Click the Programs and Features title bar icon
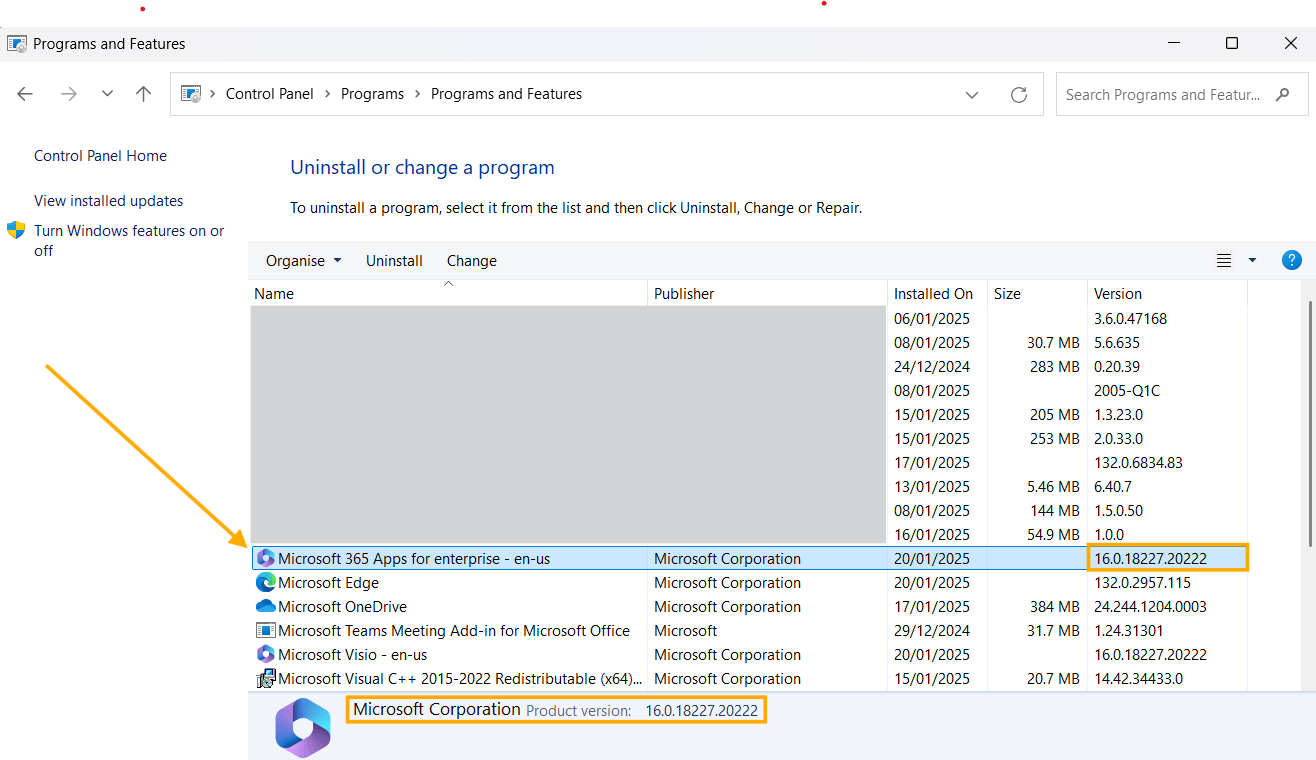This screenshot has height=760, width=1316. pyautogui.click(x=17, y=44)
